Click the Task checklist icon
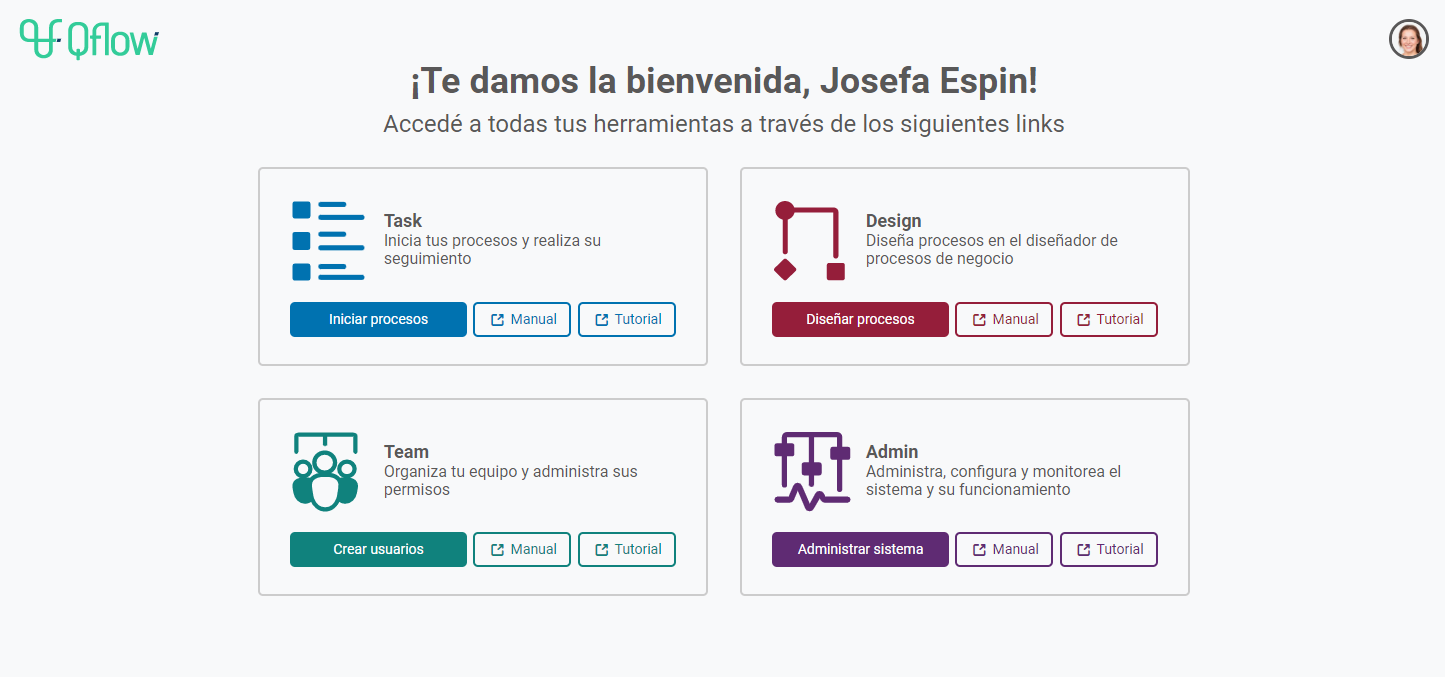 click(328, 241)
